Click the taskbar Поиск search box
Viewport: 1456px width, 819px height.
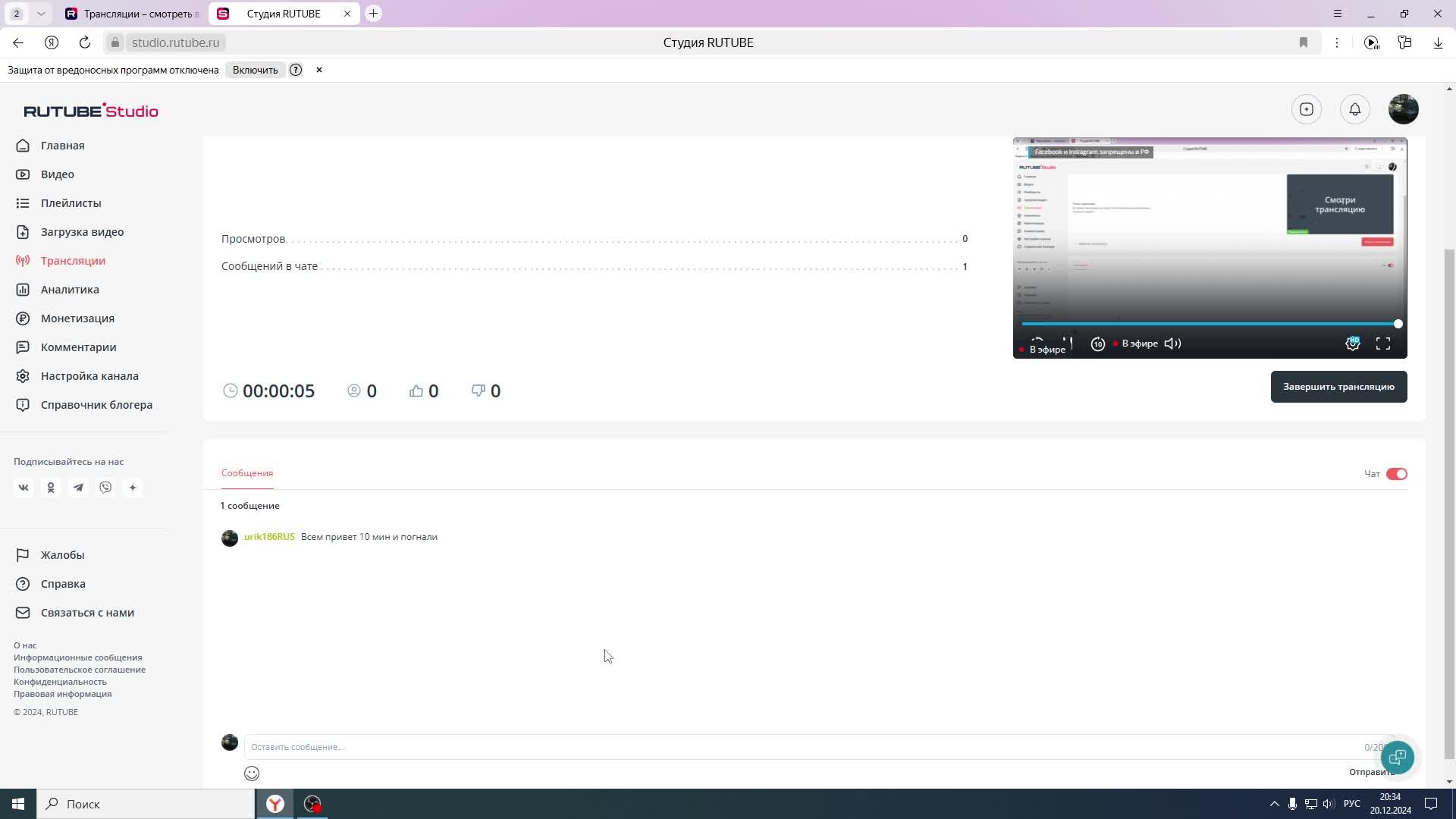(146, 804)
